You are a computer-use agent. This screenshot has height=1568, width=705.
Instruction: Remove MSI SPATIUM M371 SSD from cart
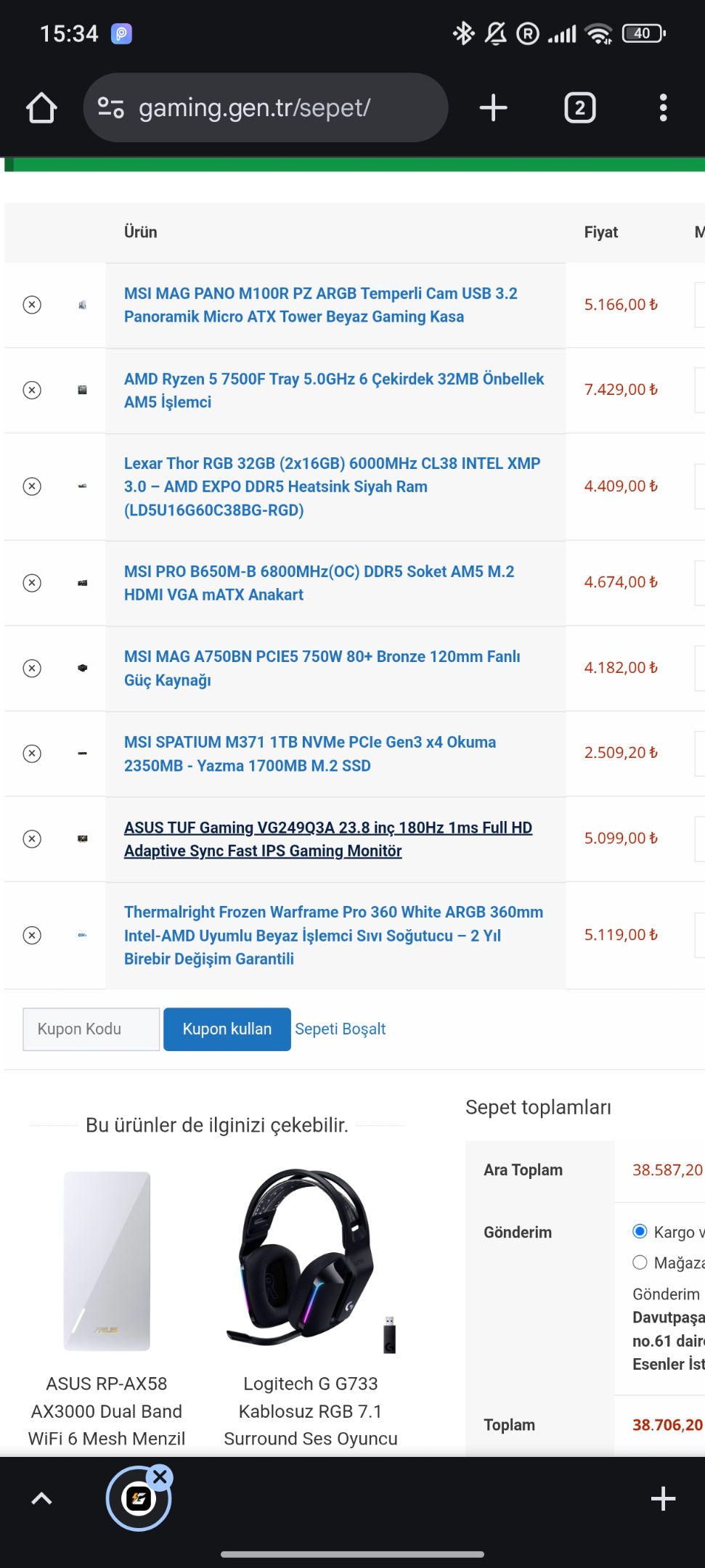(x=32, y=754)
